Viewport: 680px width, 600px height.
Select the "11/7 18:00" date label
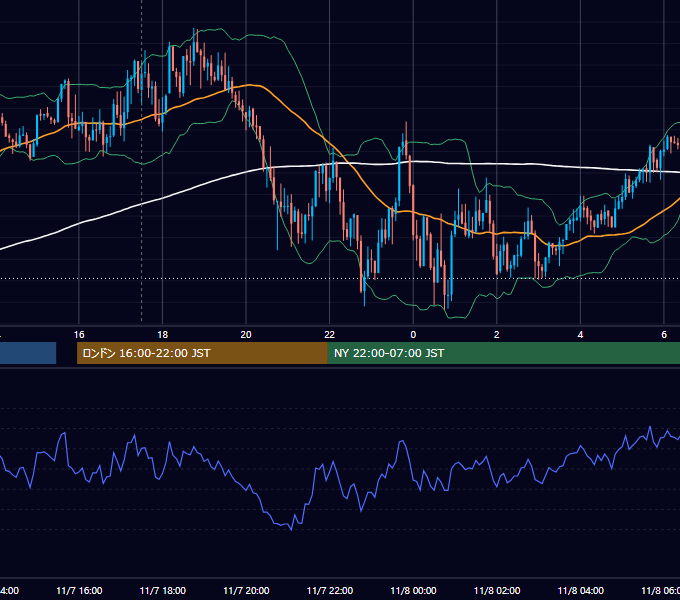coord(163,590)
